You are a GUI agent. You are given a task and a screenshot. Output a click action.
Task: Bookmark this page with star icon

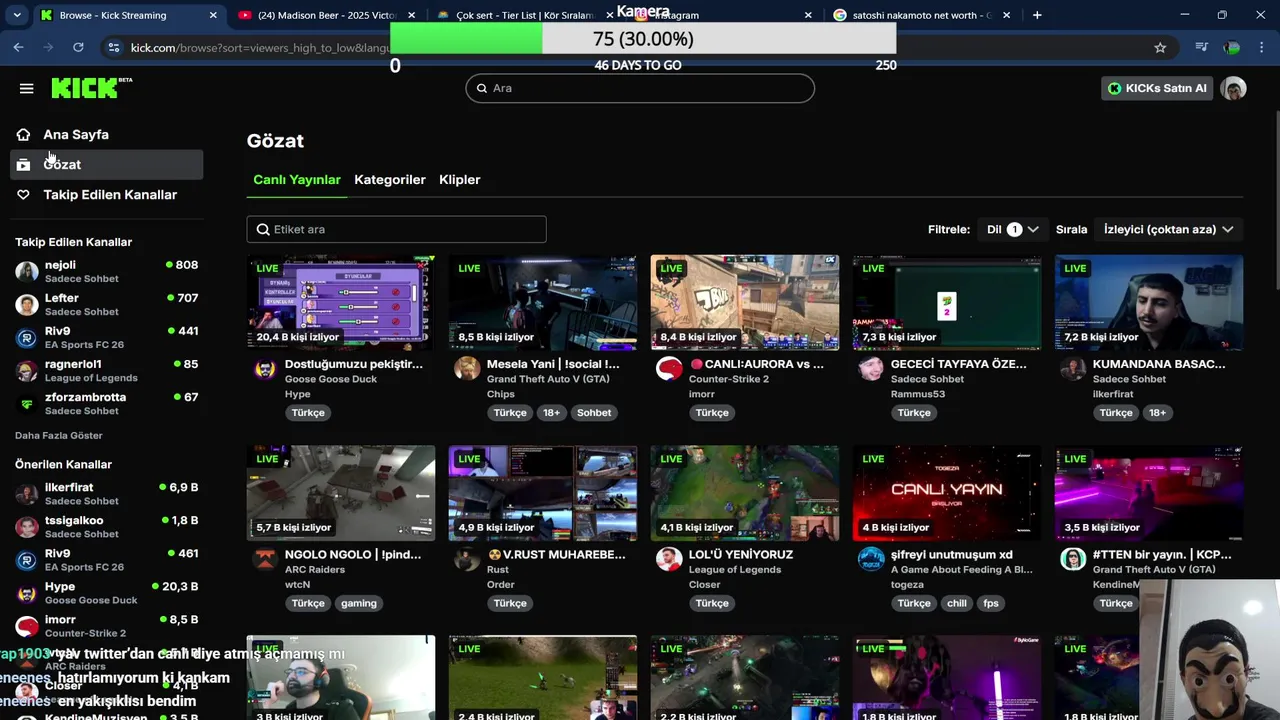tap(1160, 47)
